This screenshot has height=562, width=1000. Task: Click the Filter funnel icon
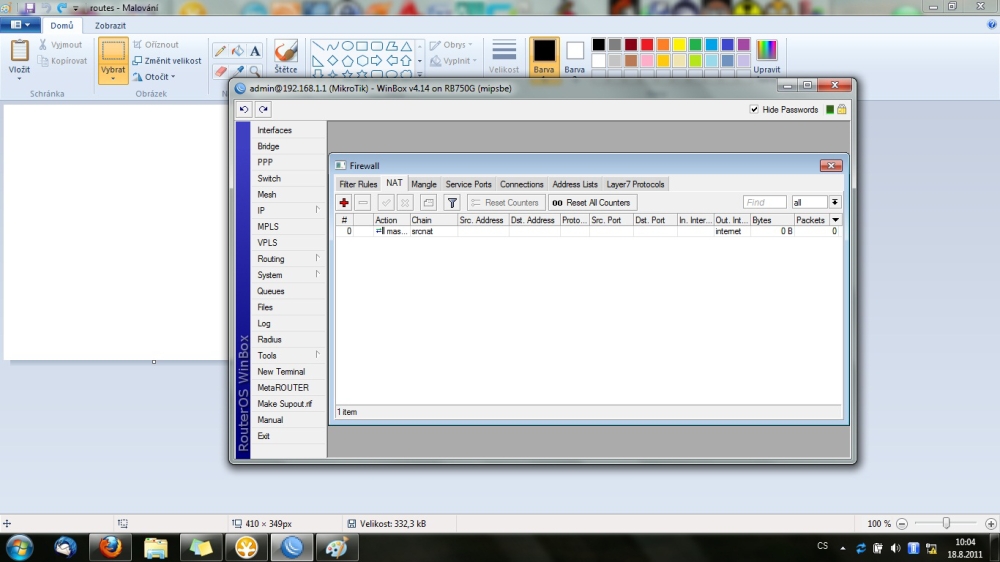point(452,203)
